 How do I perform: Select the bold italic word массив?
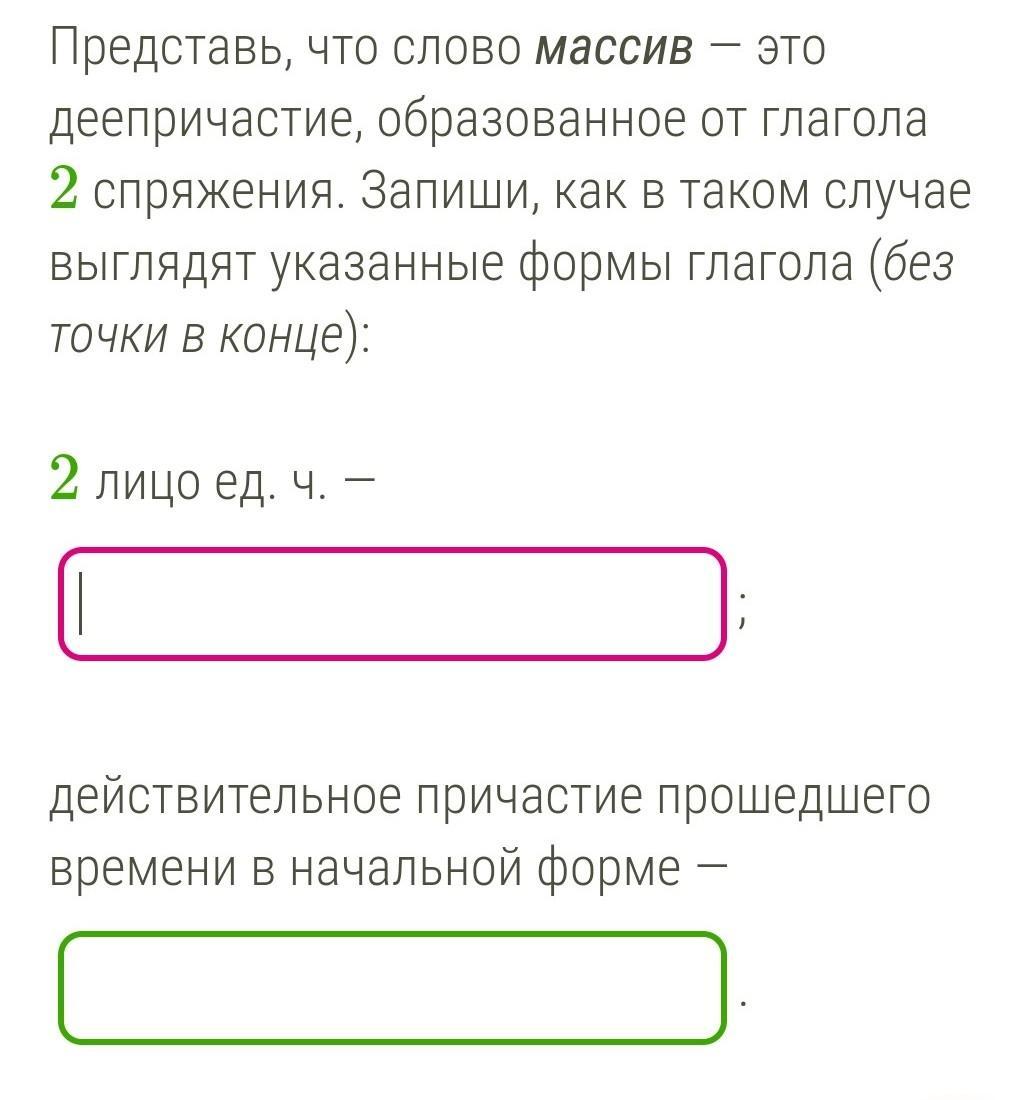click(x=614, y=48)
